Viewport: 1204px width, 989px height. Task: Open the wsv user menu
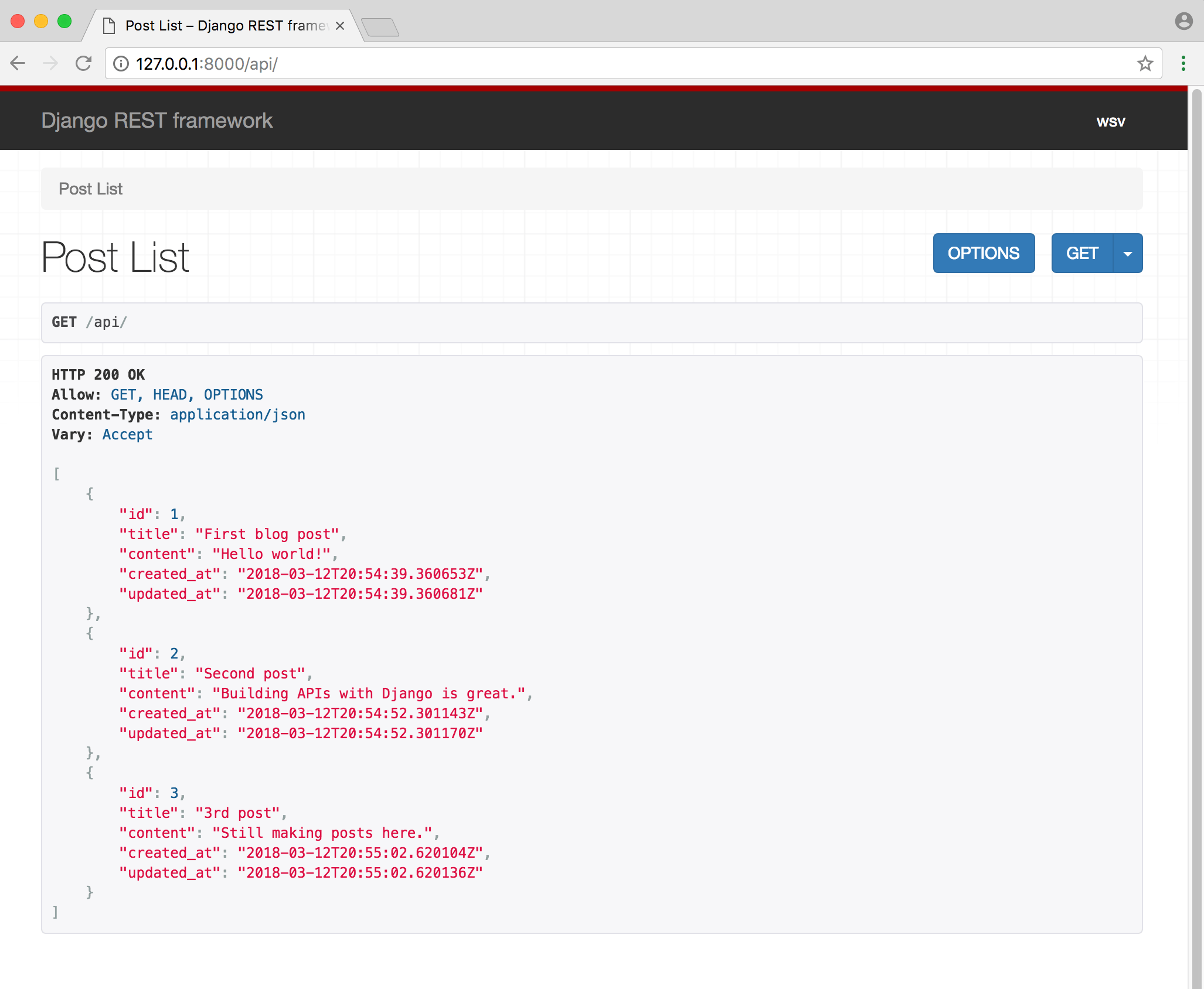[x=1111, y=122]
